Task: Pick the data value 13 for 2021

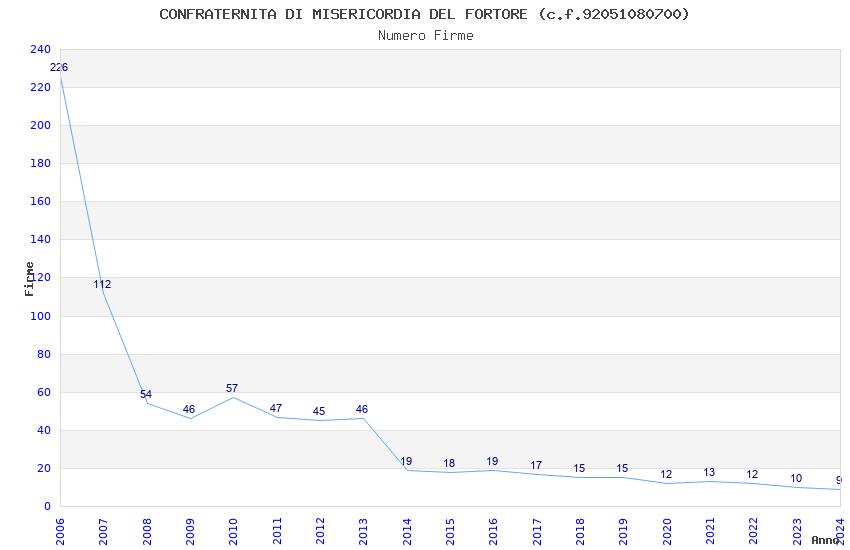Action: tap(709, 472)
